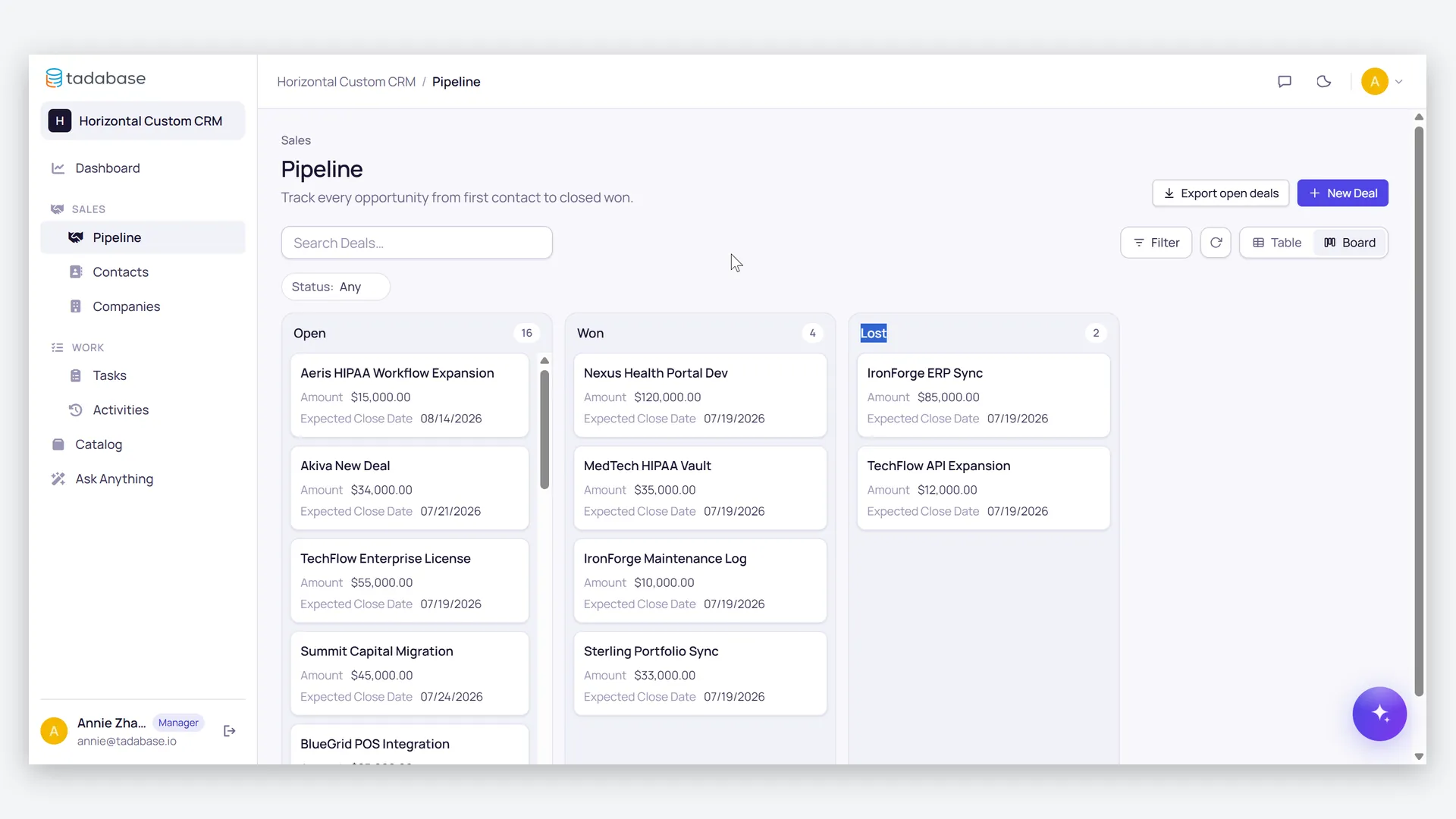Open the Akiva New Deal card
This screenshot has height=819, width=1456.
(409, 488)
